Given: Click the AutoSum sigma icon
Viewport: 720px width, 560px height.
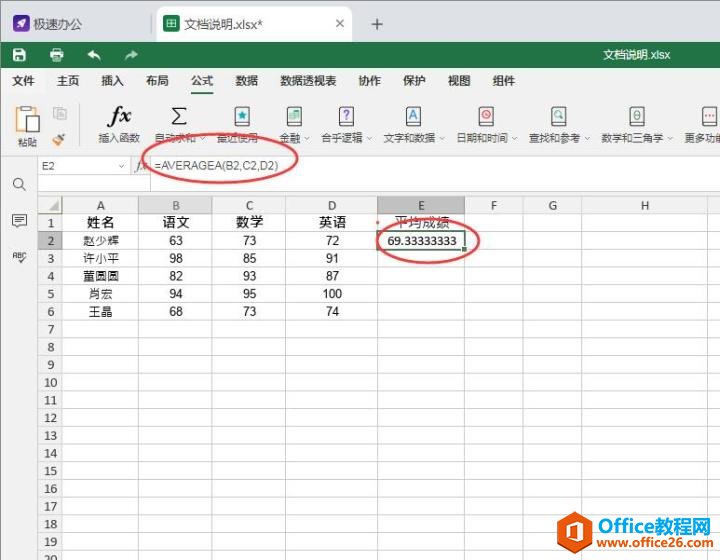Looking at the screenshot, I should (179, 116).
